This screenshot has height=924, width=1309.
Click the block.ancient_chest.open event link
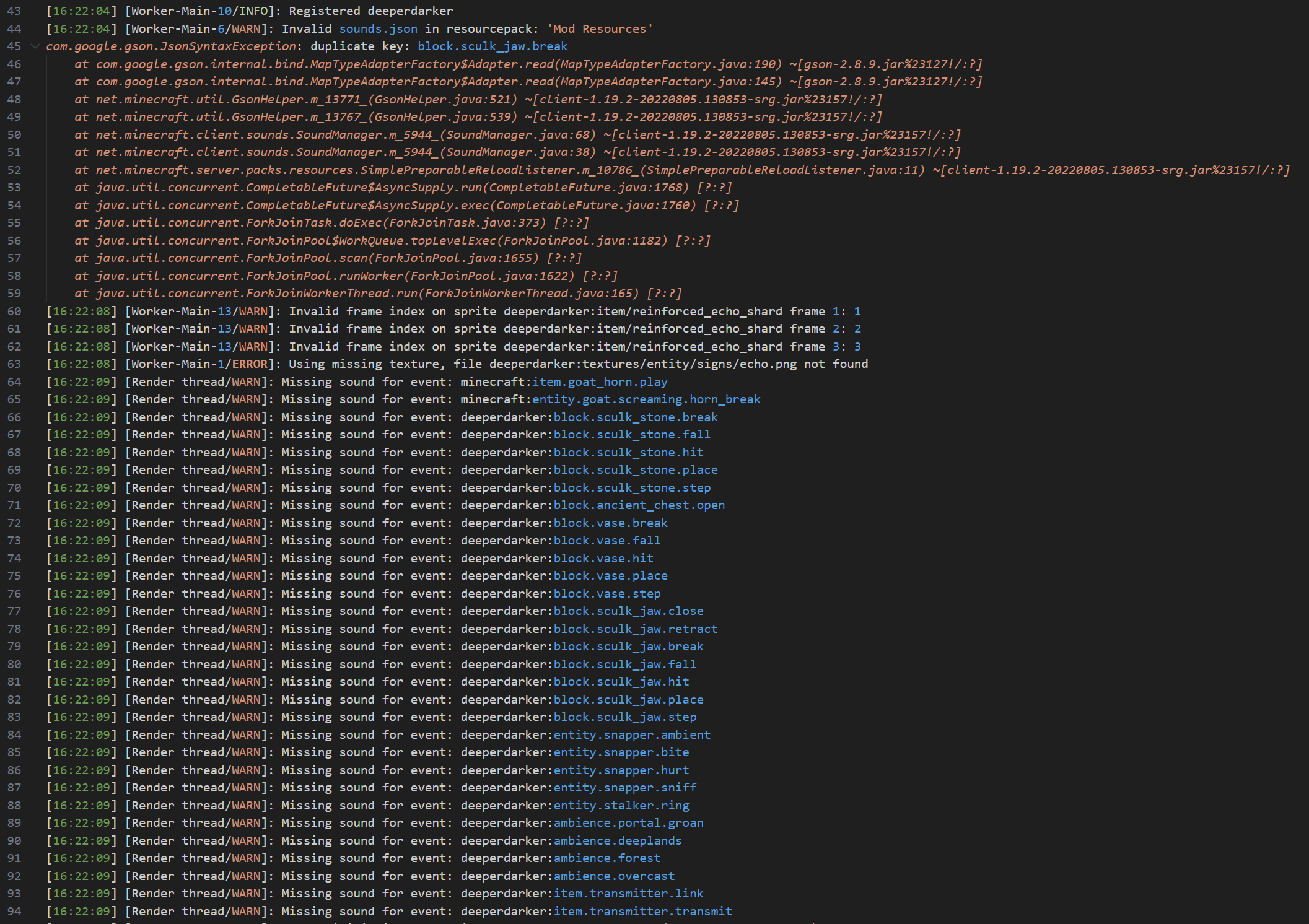click(639, 505)
